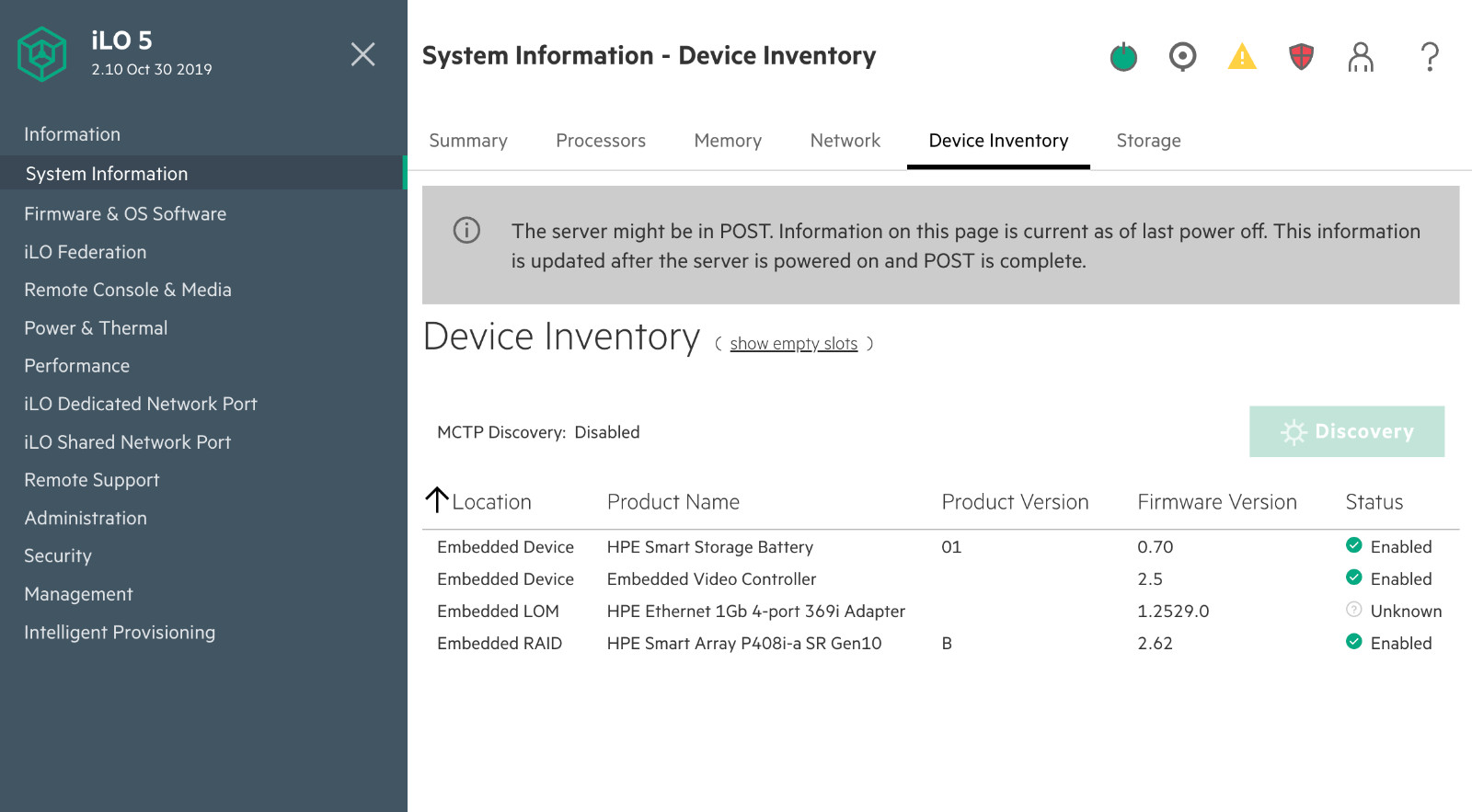Screen dimensions: 1472x812
Task: Open Administration in the sidebar
Action: [x=86, y=518]
